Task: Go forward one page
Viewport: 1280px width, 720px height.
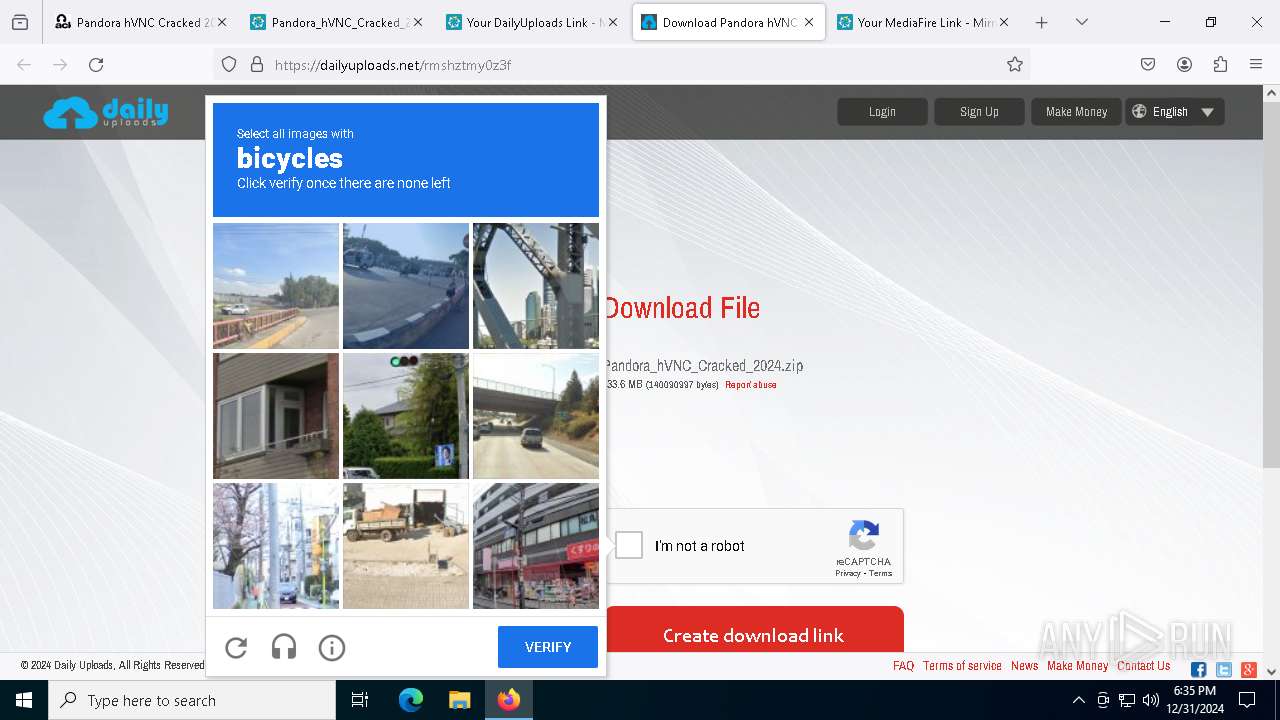Action: click(60, 64)
